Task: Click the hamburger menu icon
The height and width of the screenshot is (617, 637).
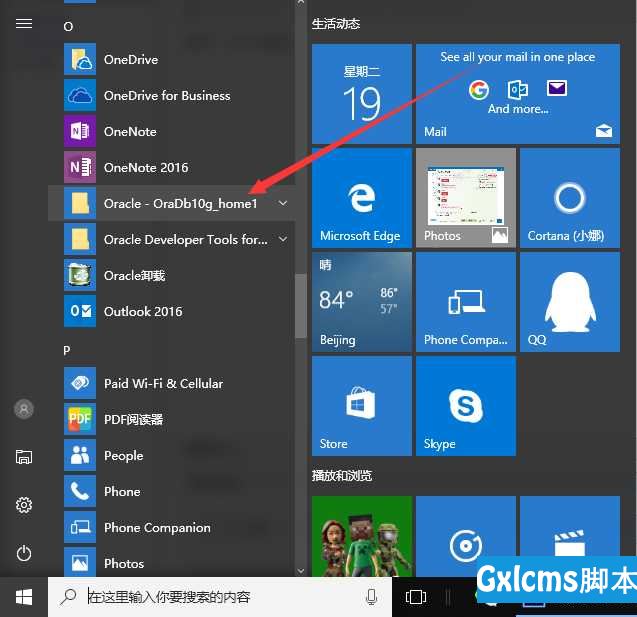Action: click(24, 24)
